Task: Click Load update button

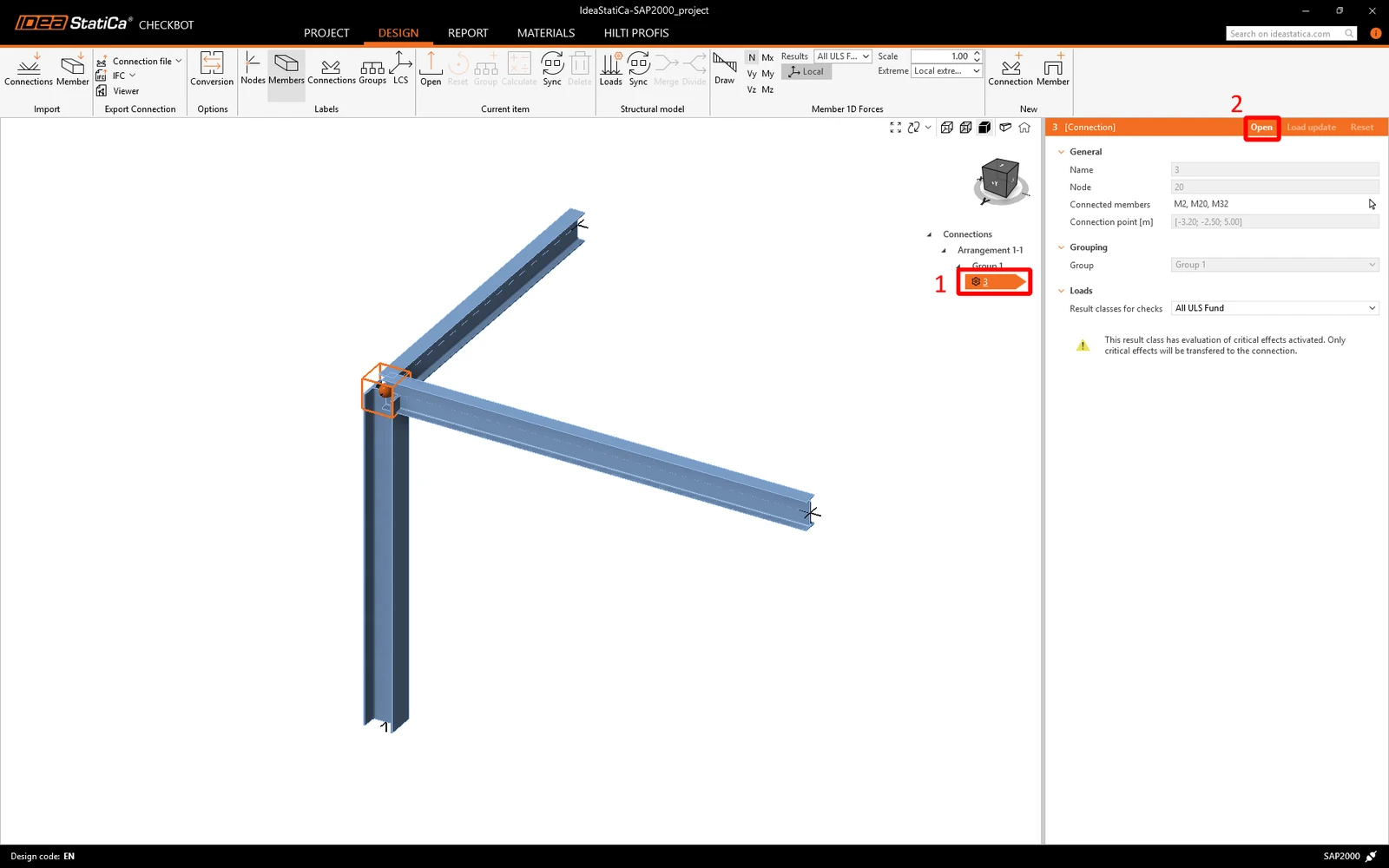Action: click(x=1311, y=128)
